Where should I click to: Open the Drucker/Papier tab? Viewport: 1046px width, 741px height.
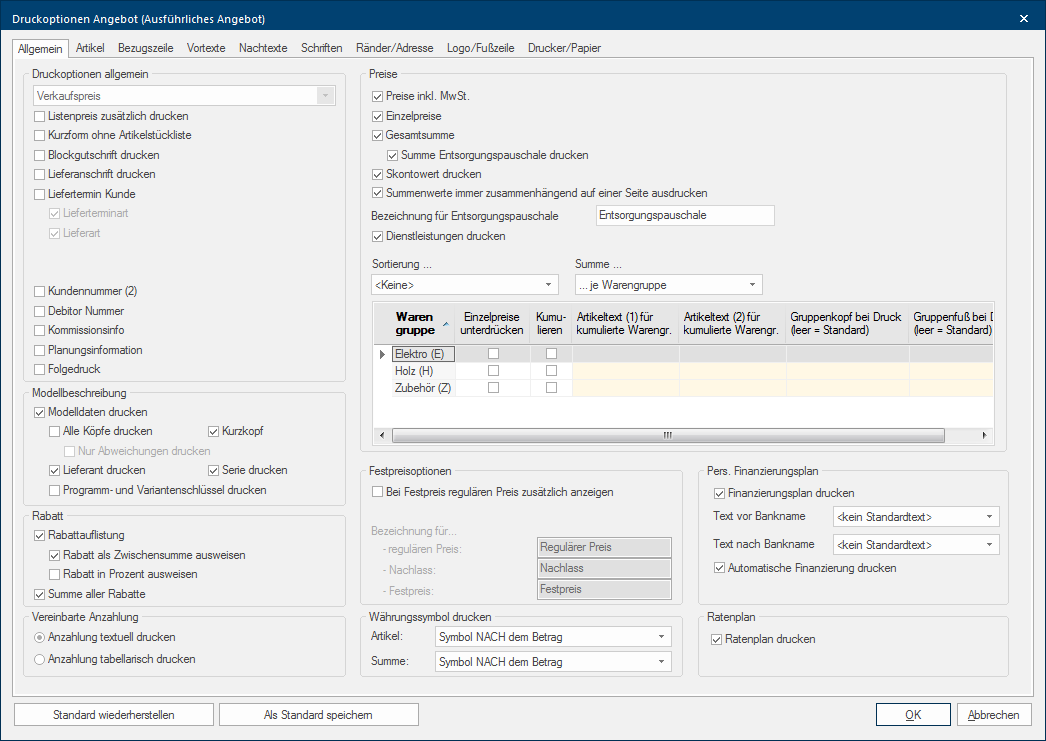point(564,47)
